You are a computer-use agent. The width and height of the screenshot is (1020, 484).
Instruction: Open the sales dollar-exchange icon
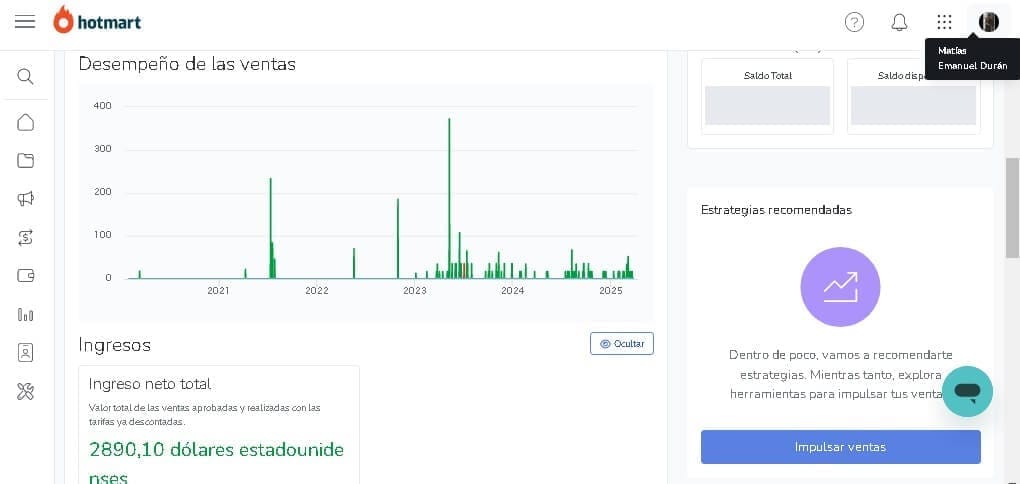26,237
